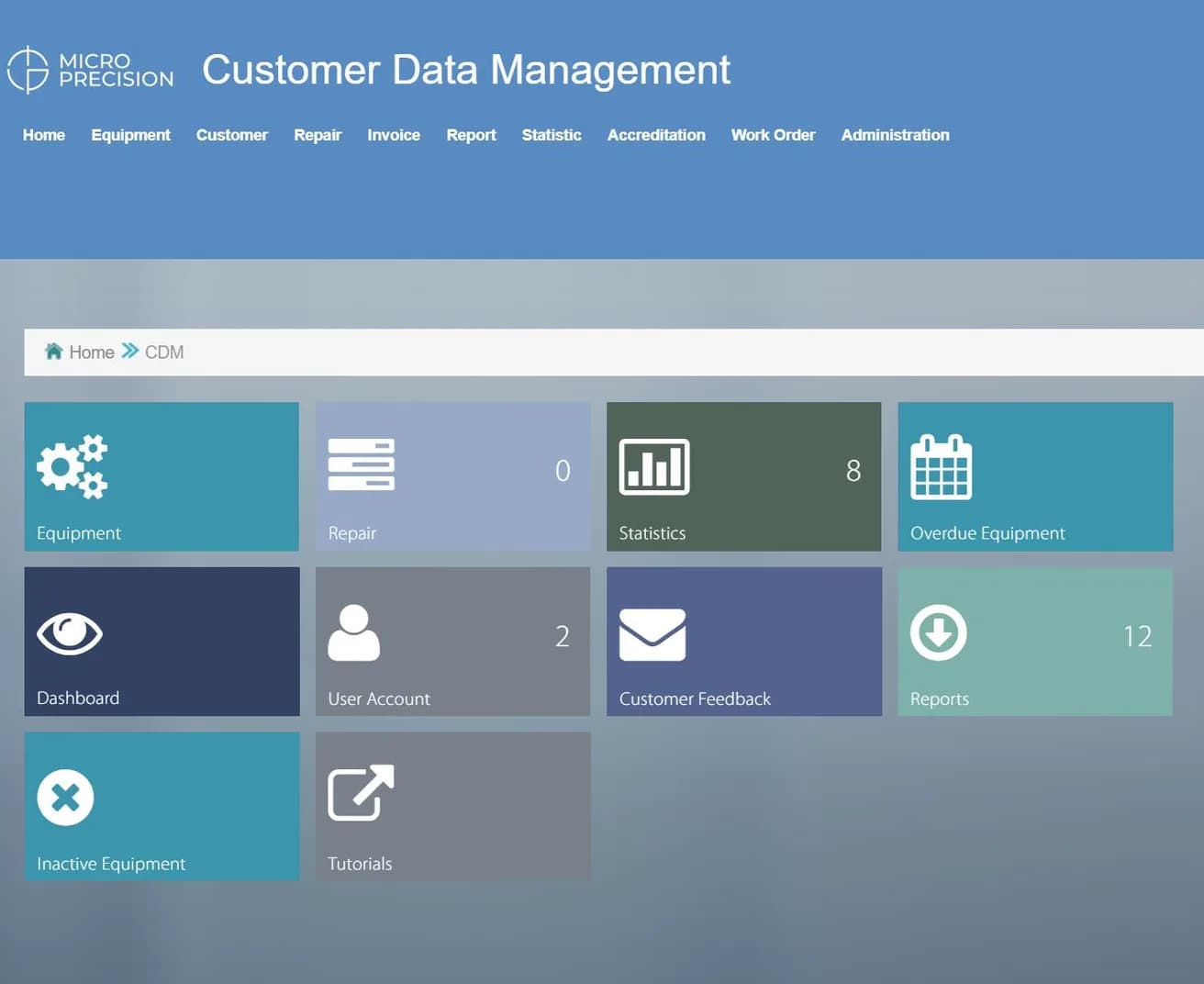Go to the Invoice menu
Image resolution: width=1204 pixels, height=984 pixels.
394,135
